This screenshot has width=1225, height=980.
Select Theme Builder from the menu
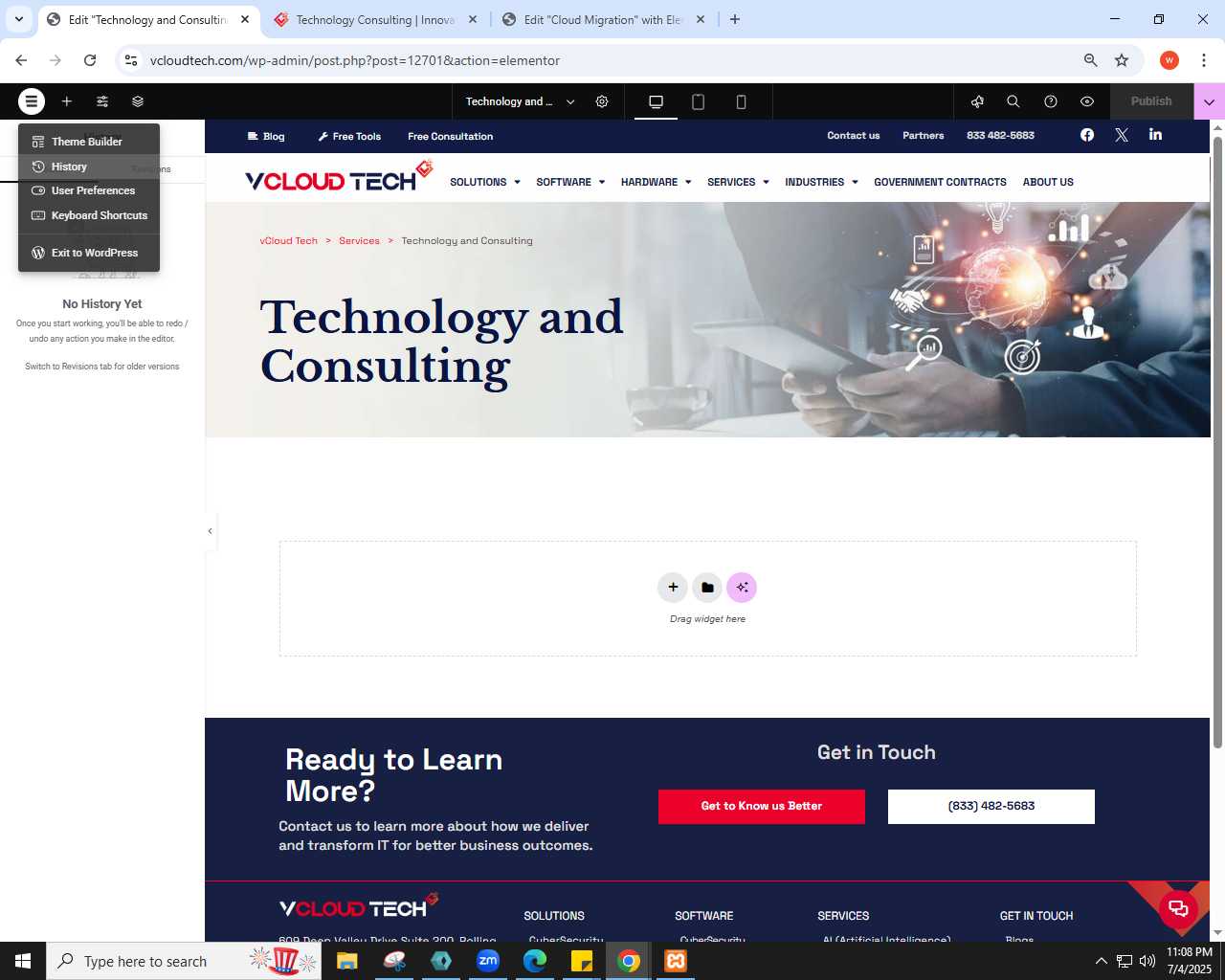[89, 142]
